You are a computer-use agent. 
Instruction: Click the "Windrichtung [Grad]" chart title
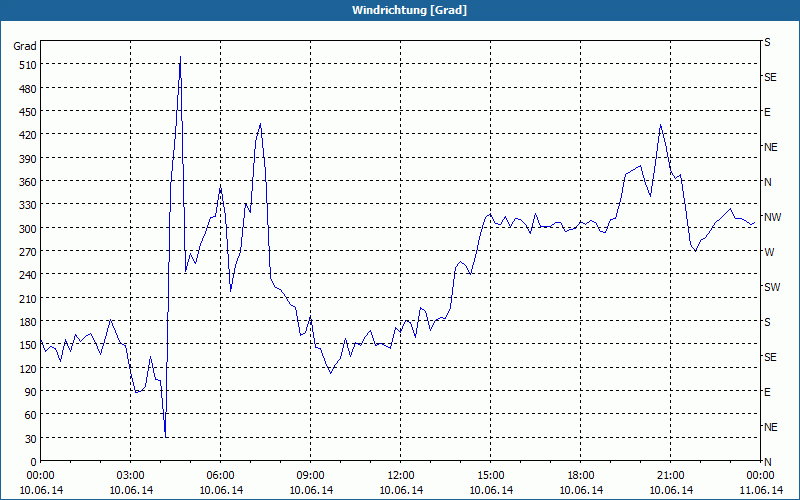409,10
